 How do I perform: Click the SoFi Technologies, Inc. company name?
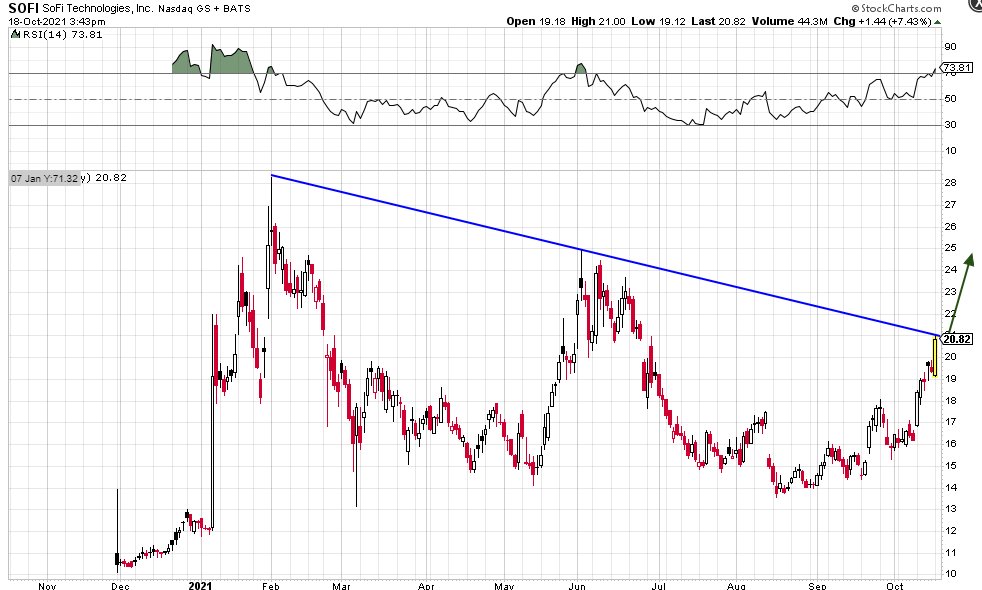click(x=98, y=9)
